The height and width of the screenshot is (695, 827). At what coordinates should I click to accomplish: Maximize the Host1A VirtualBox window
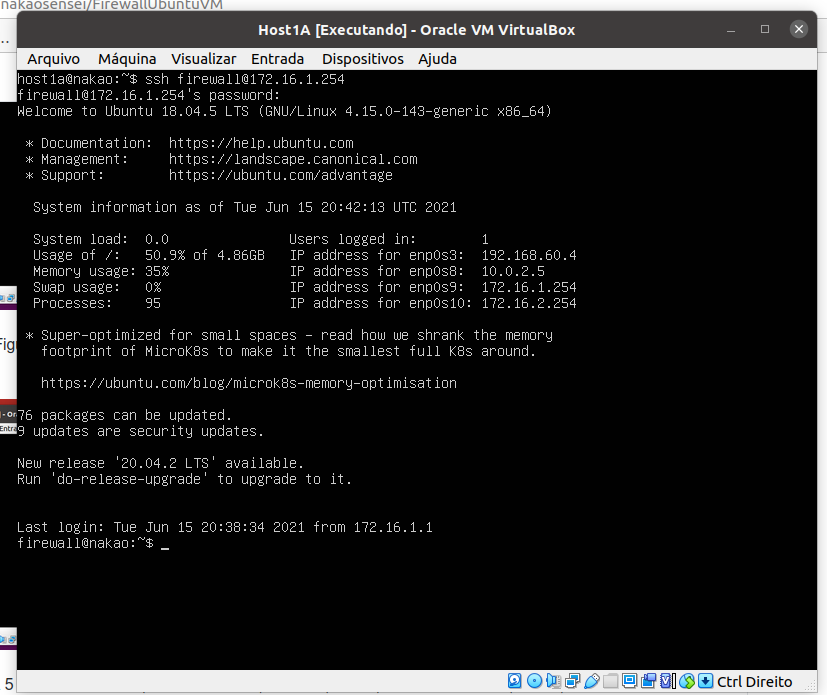click(765, 29)
